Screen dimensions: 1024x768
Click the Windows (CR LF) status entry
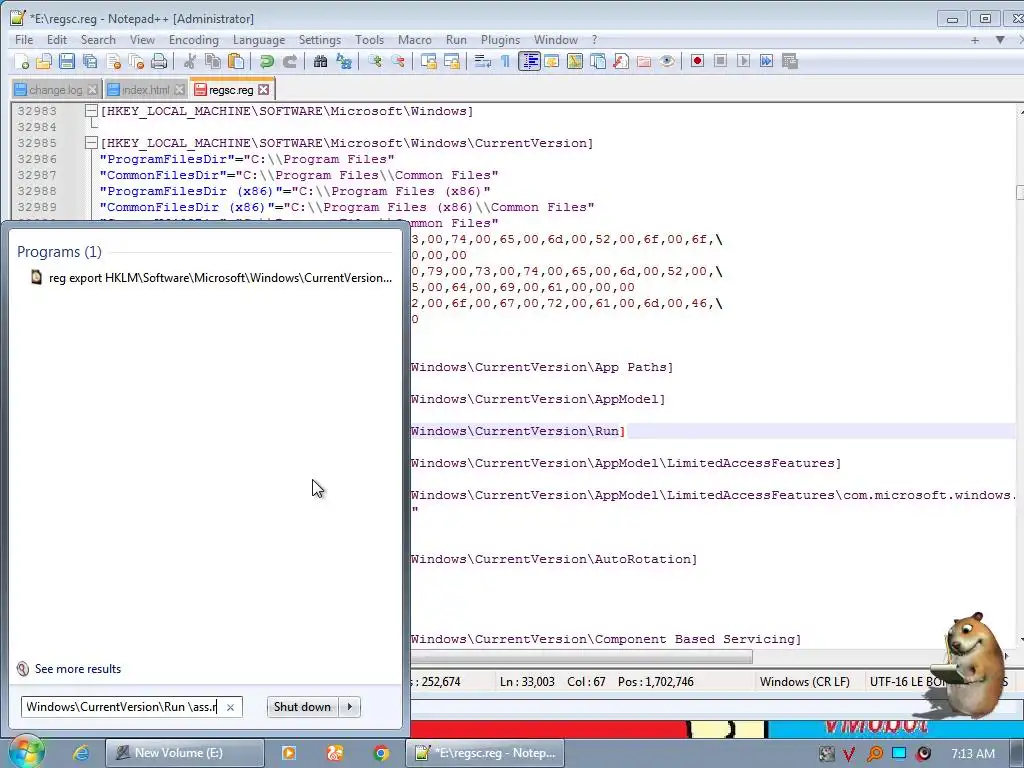(x=805, y=682)
